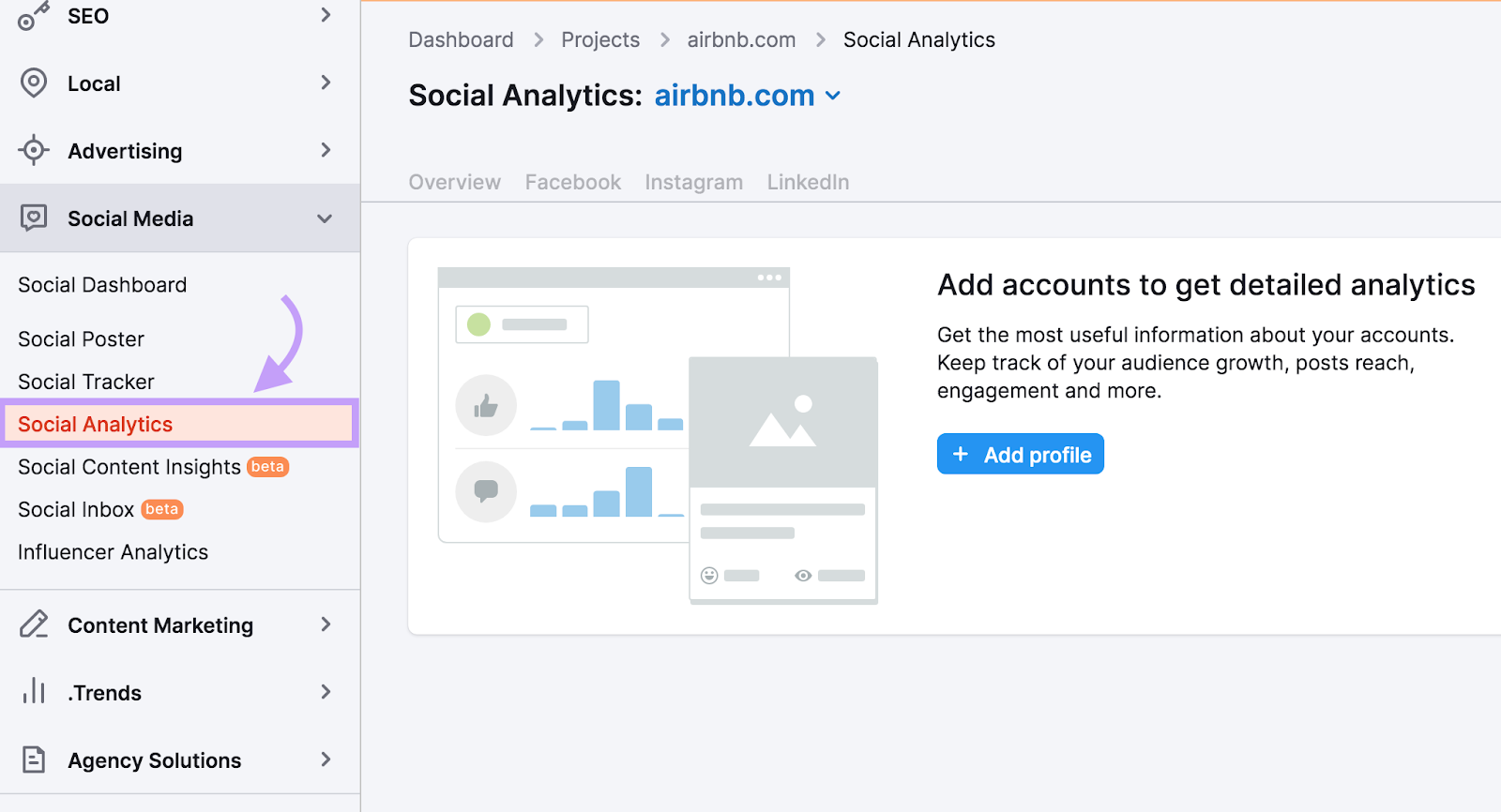Switch to the LinkedIn tab

click(x=808, y=182)
